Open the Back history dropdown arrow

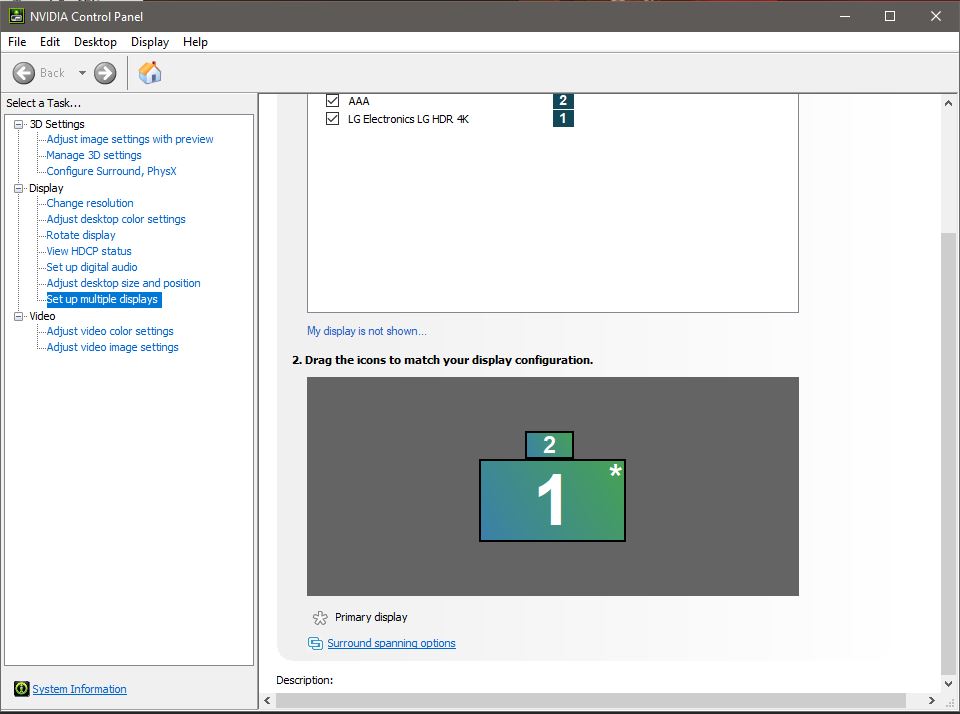pyautogui.click(x=82, y=73)
